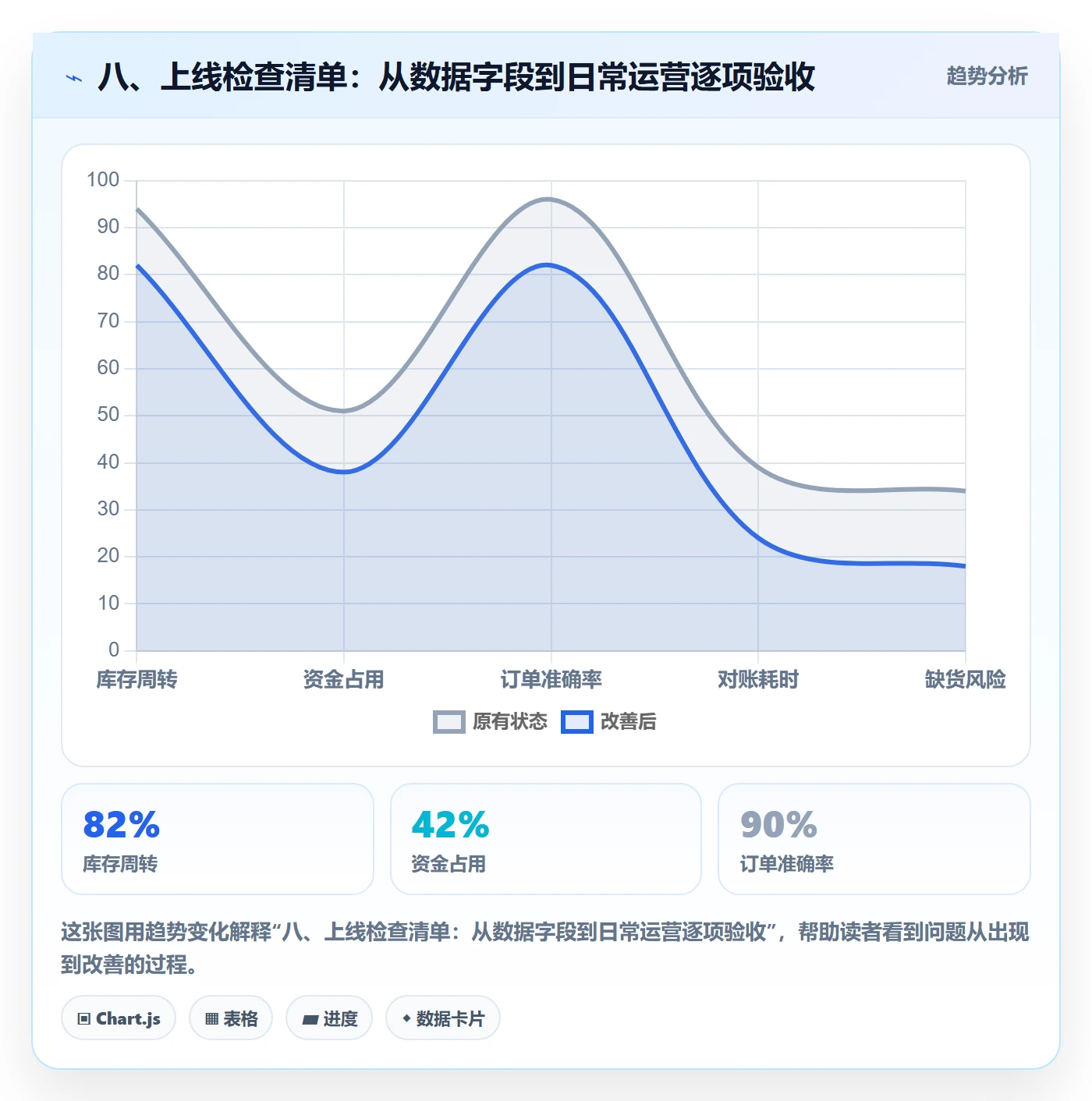Select the 数据卡片 tag chip
The width and height of the screenshot is (1092, 1101).
(x=443, y=1018)
